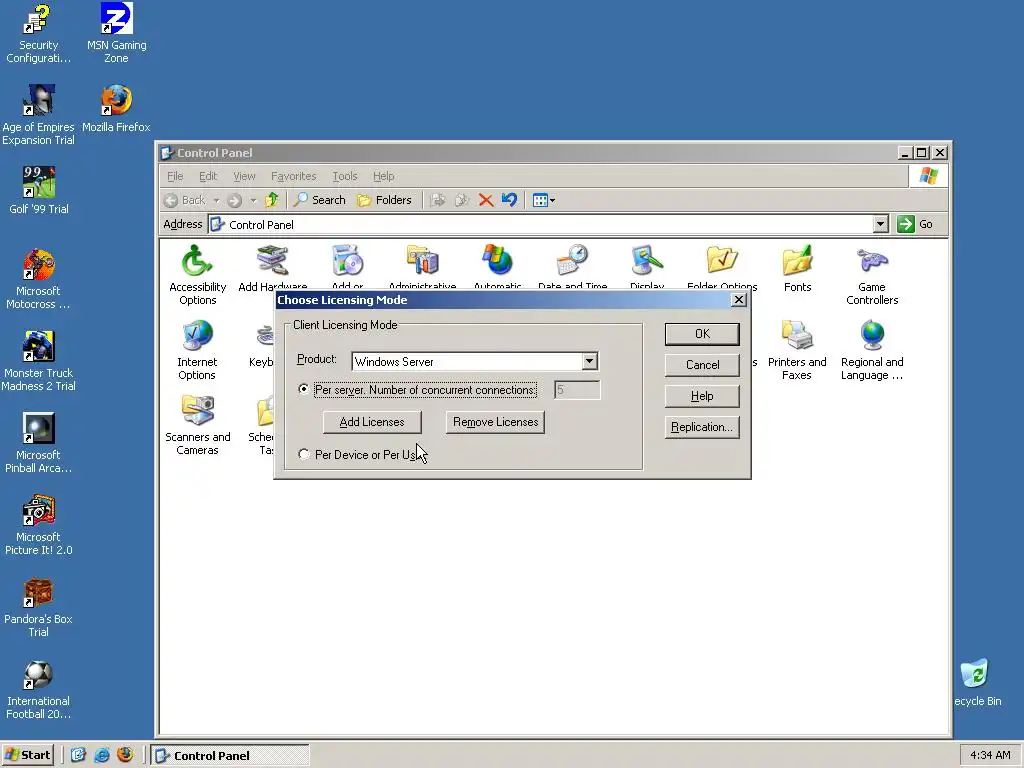Click Search in Control Panel toolbar

click(x=319, y=200)
